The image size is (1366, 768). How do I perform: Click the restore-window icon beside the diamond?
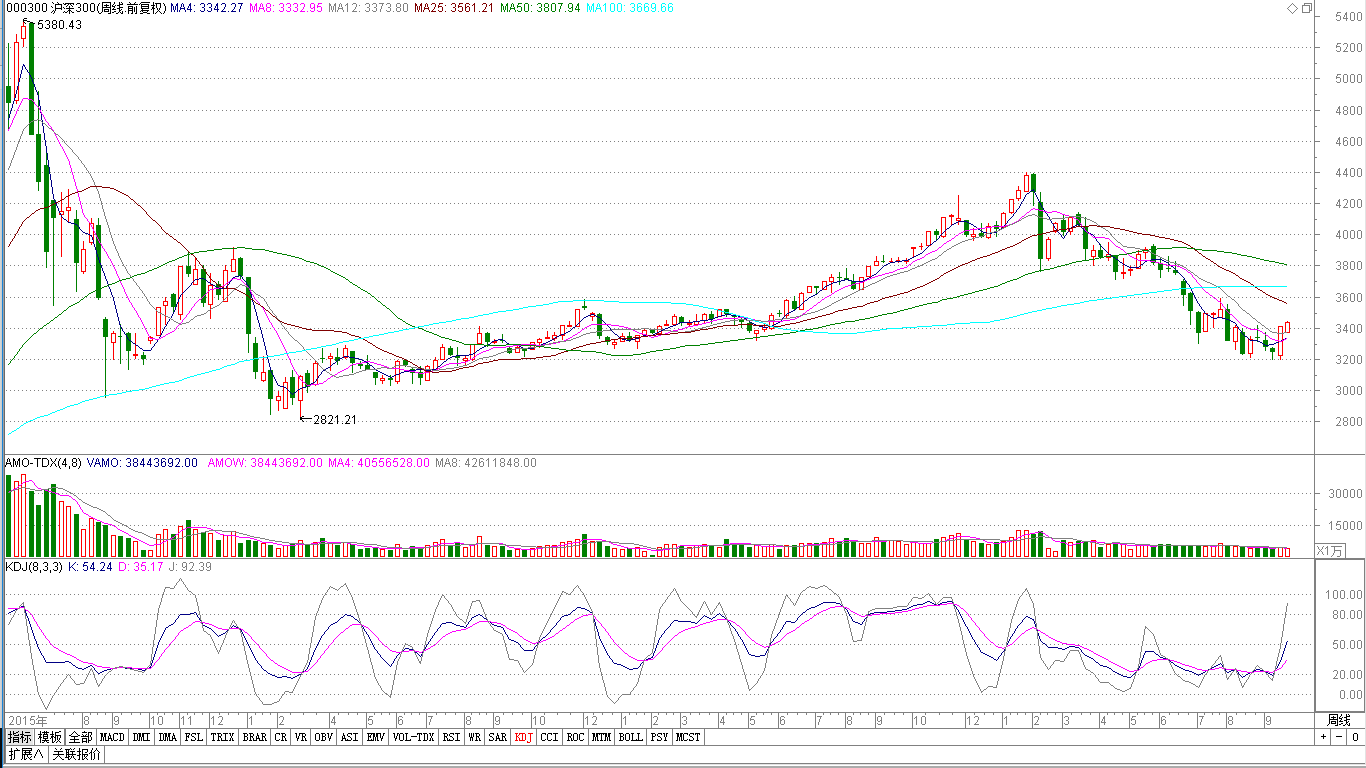click(x=1306, y=8)
